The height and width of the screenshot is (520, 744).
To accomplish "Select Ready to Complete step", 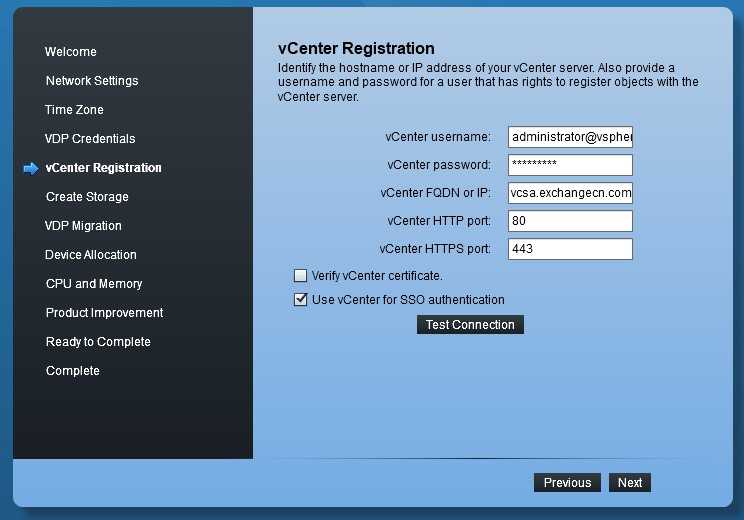I will (98, 342).
